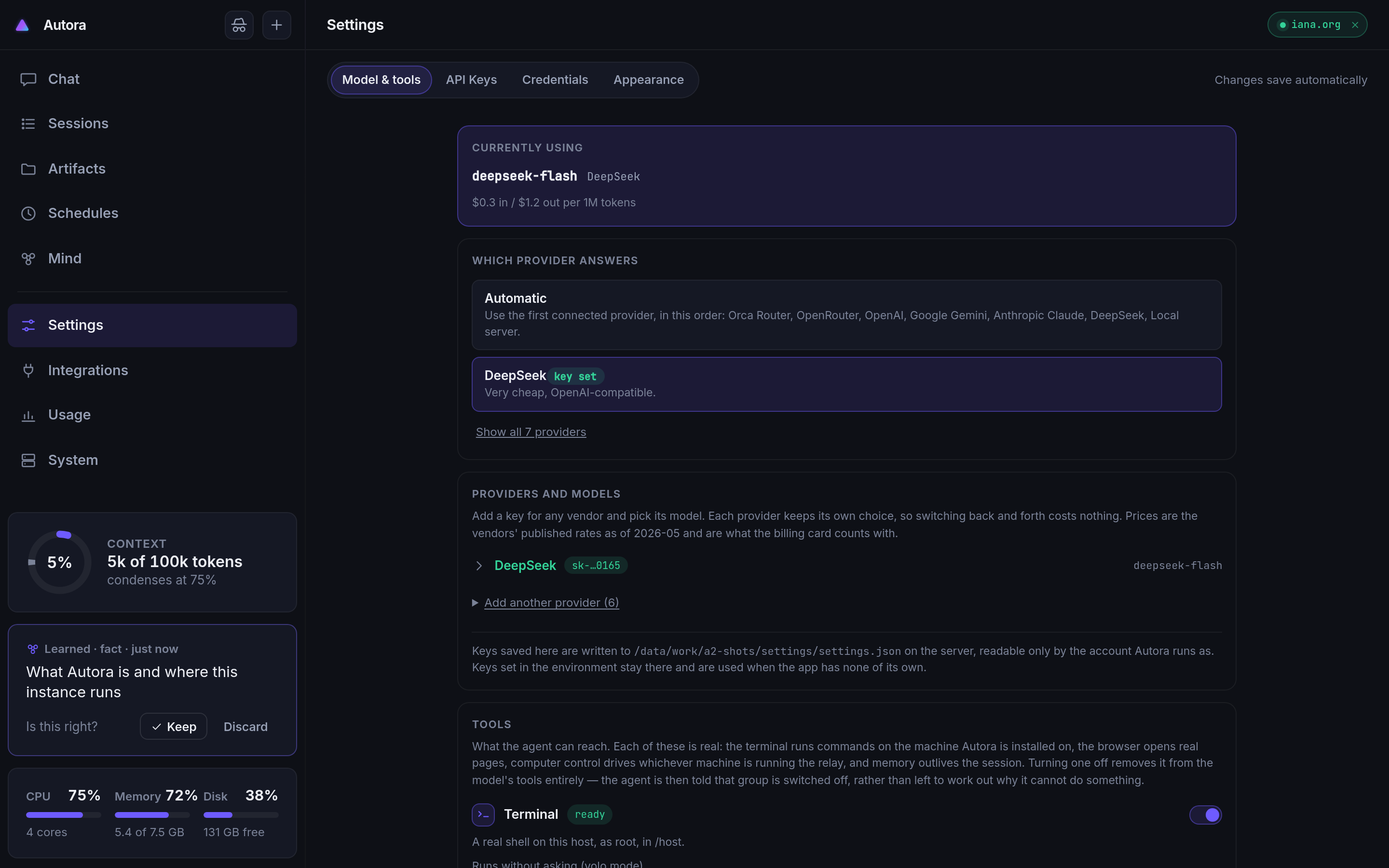Viewport: 1389px width, 868px height.
Task: Switch to the Model & tools tab
Action: 381,80
